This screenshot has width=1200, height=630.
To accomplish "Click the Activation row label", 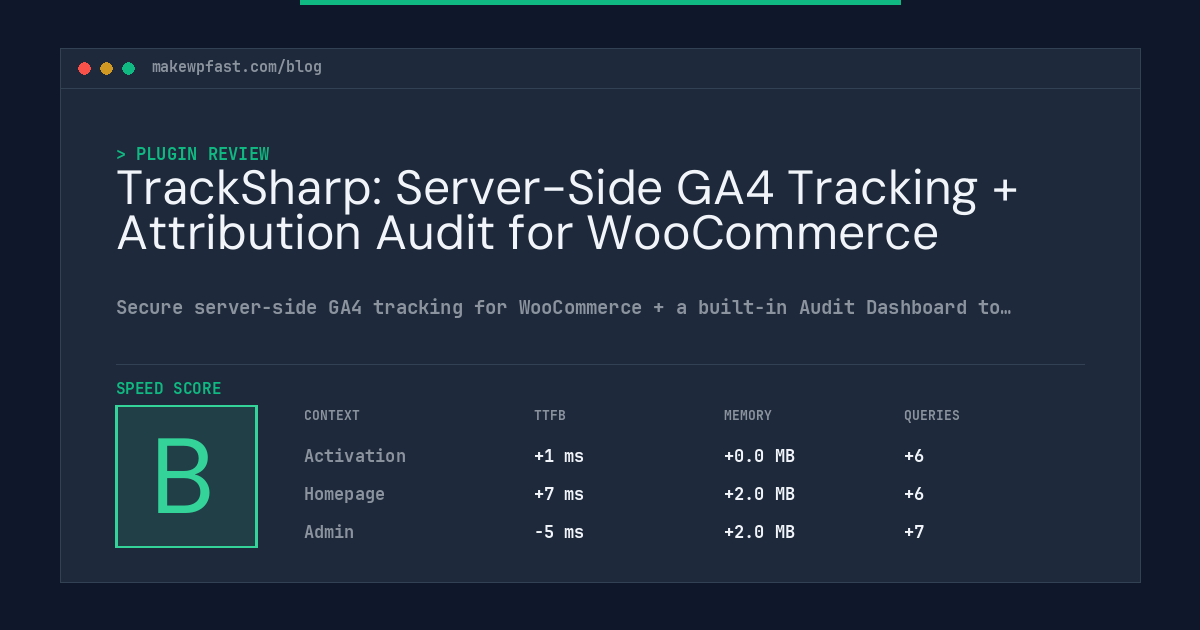I will (355, 456).
